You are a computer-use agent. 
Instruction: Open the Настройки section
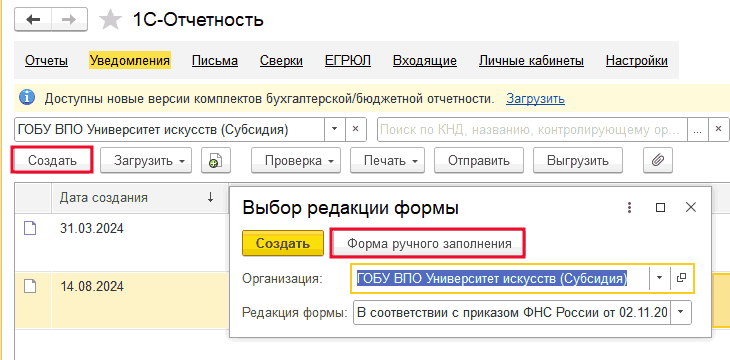[637, 61]
